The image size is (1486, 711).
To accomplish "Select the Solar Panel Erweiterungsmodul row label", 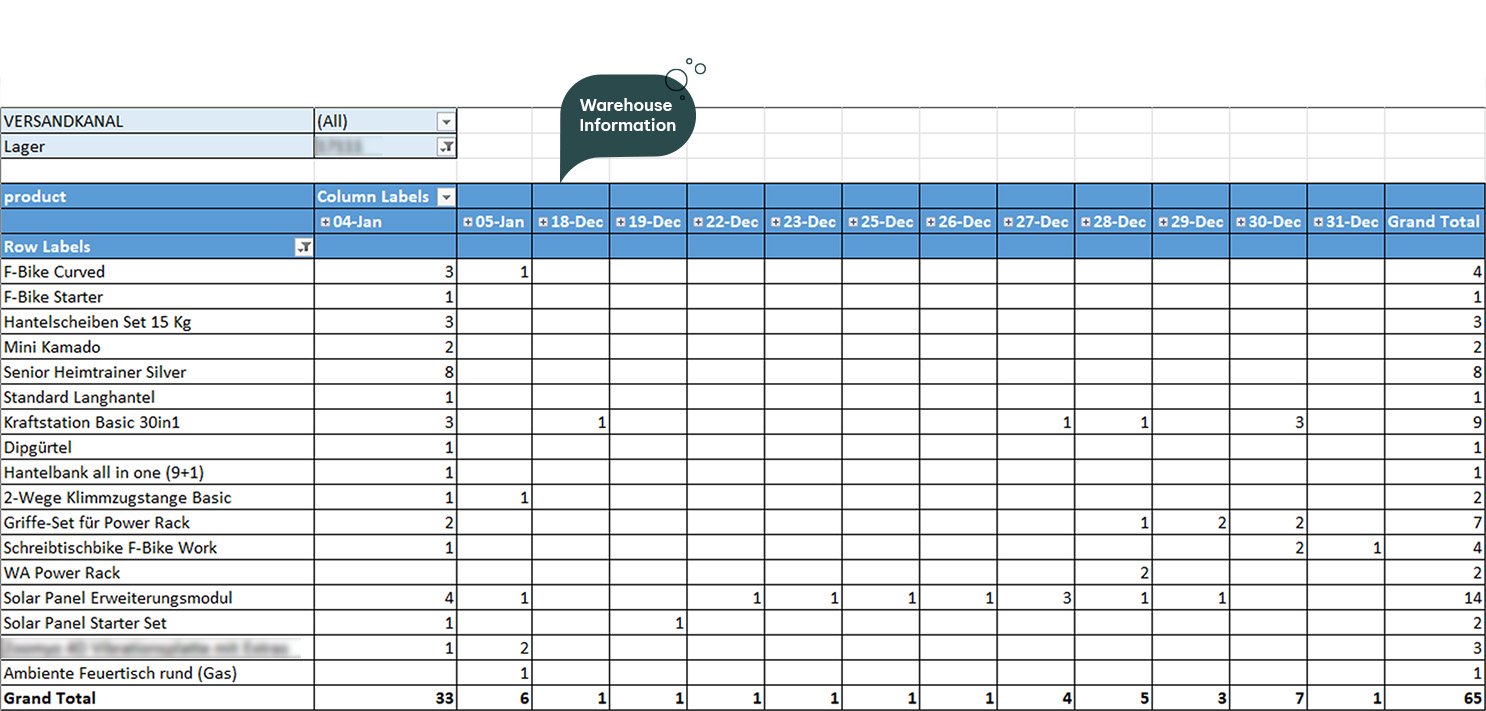I will [118, 598].
